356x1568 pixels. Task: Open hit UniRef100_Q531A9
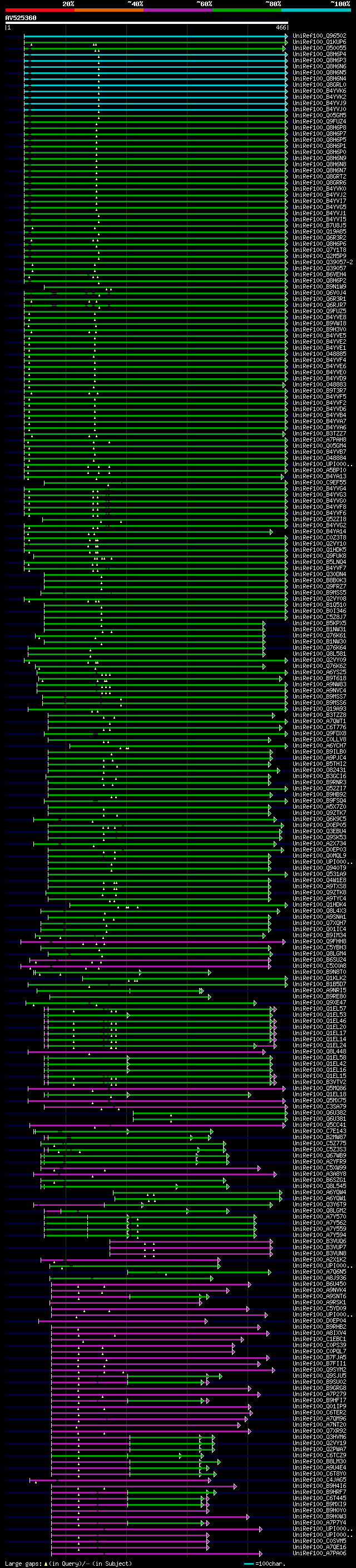pyautogui.click(x=319, y=874)
